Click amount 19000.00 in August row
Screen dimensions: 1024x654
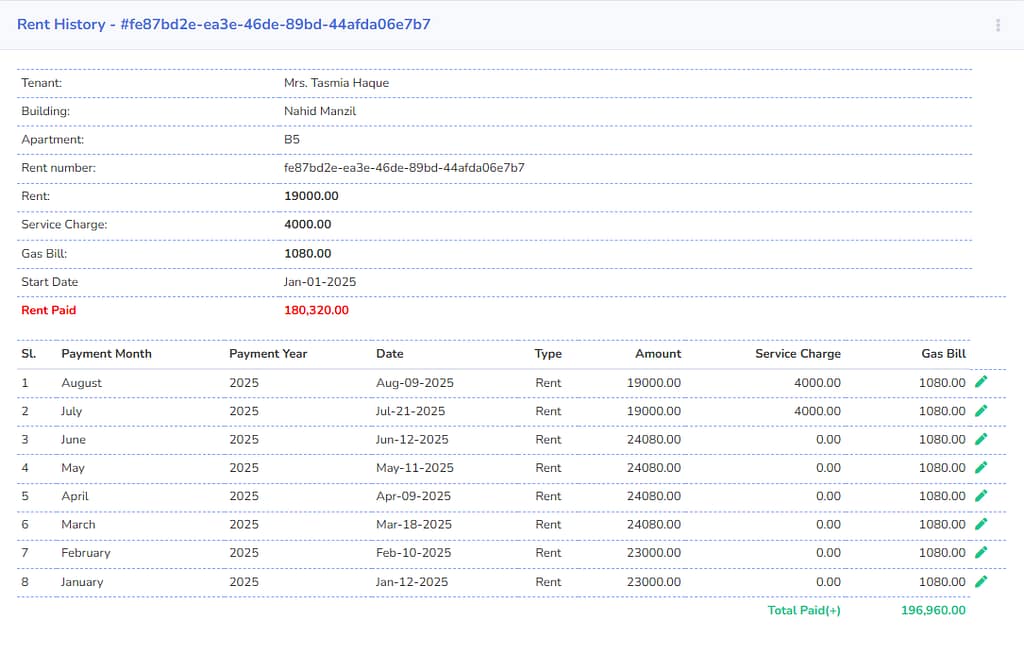click(x=654, y=383)
